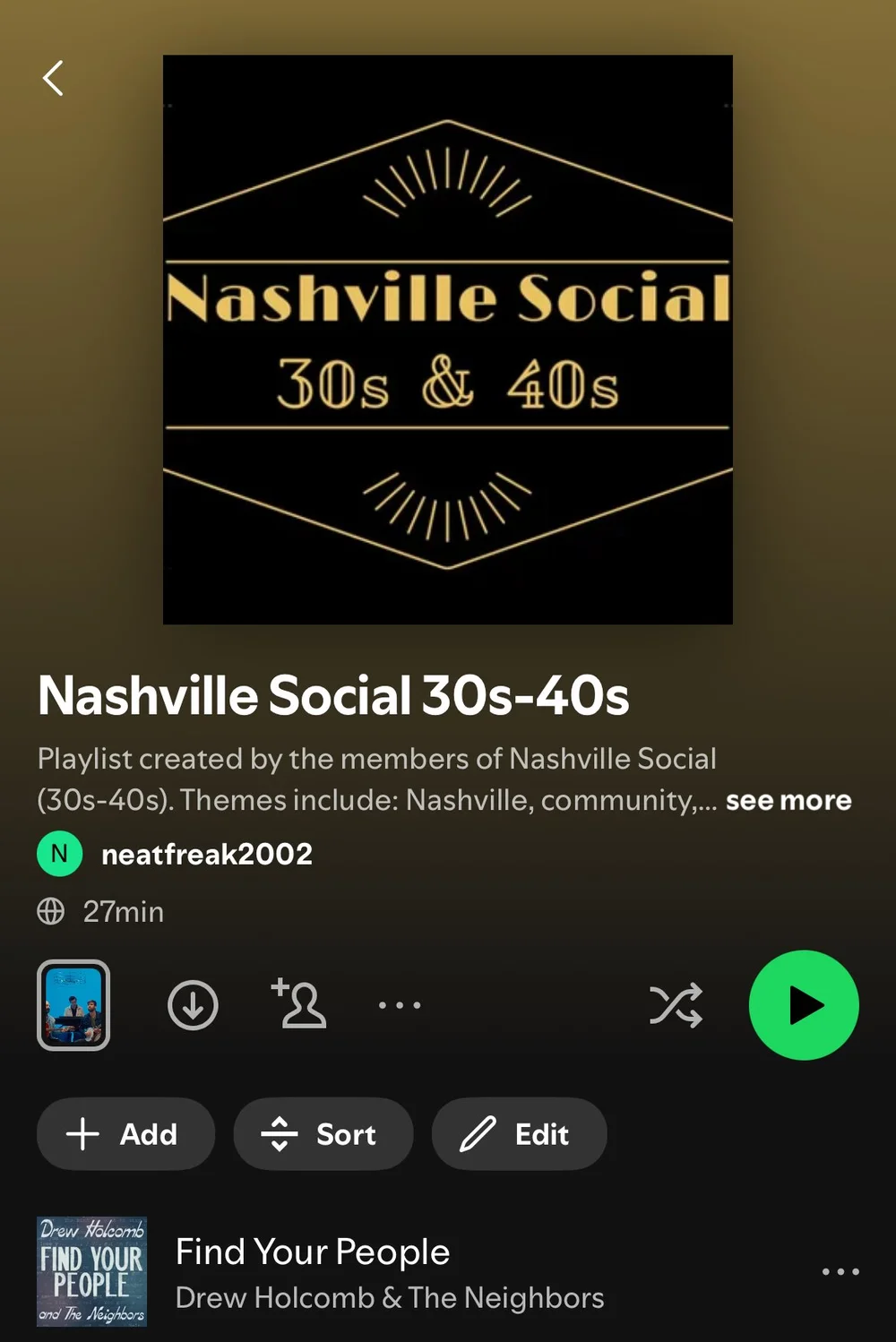Toggle shuffle play icon
The width and height of the screenshot is (896, 1342).
(676, 1005)
